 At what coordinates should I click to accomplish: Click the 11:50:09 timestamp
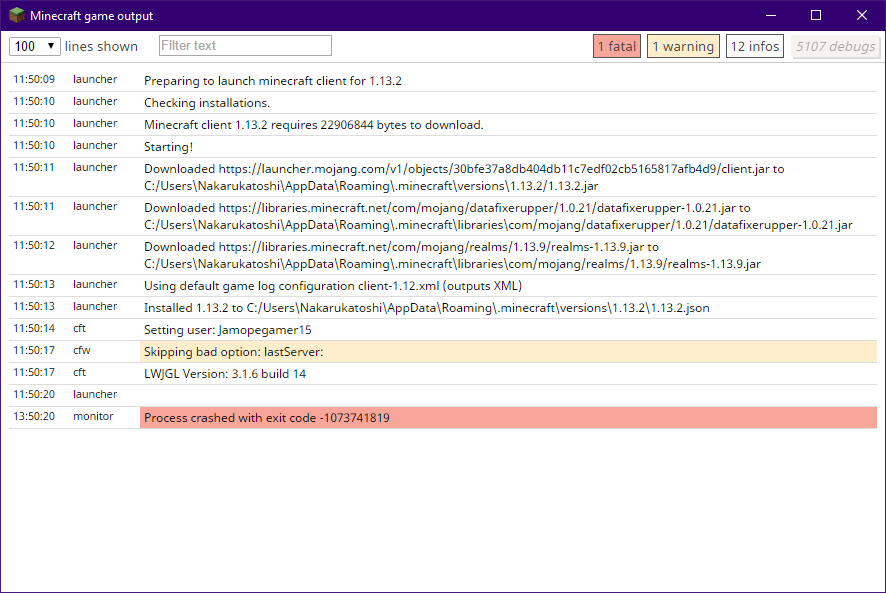[x=34, y=80]
